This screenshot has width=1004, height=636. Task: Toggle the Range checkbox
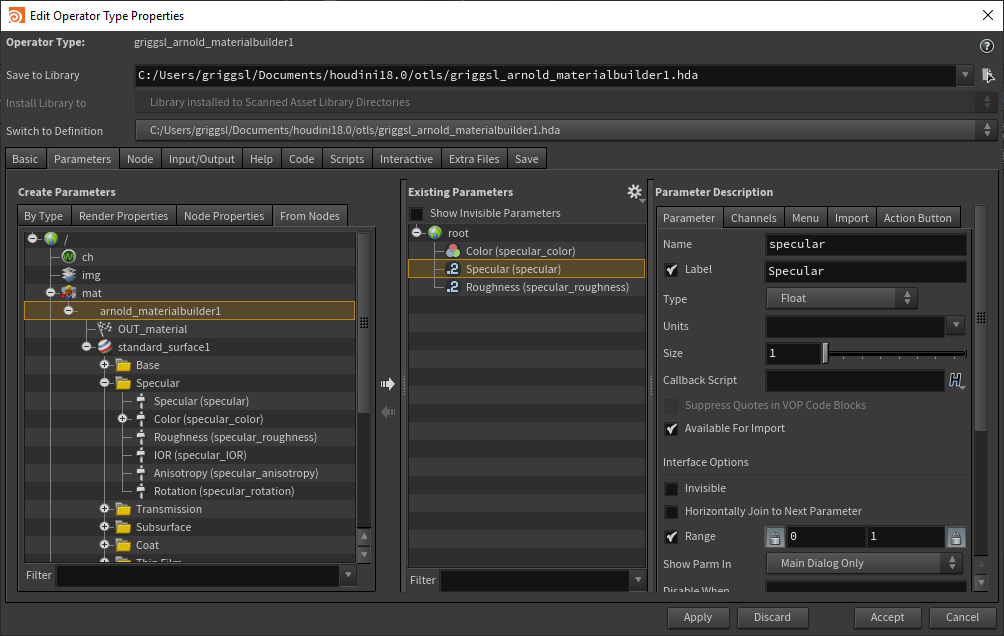tap(671, 537)
